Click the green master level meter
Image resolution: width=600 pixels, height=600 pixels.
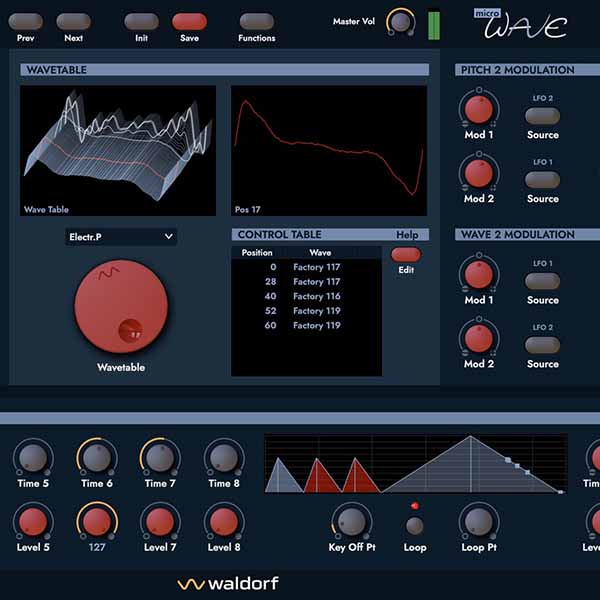coord(433,24)
